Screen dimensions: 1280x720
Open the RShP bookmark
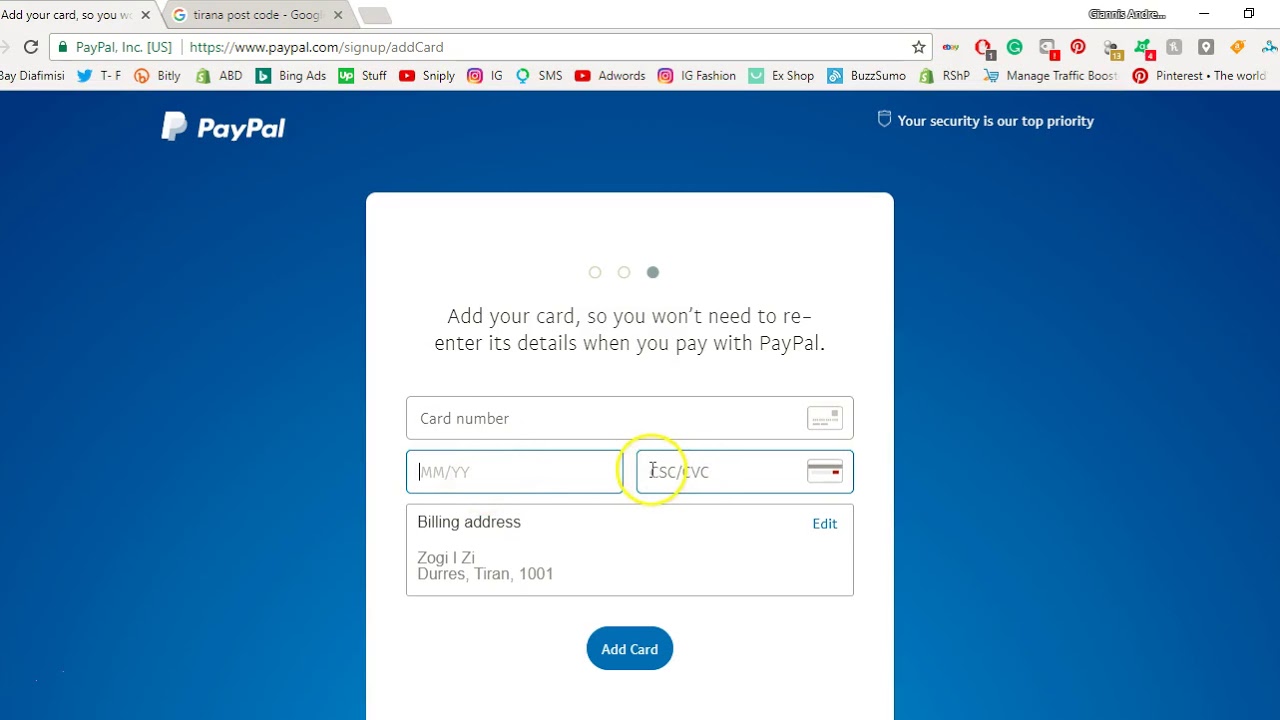coord(944,75)
